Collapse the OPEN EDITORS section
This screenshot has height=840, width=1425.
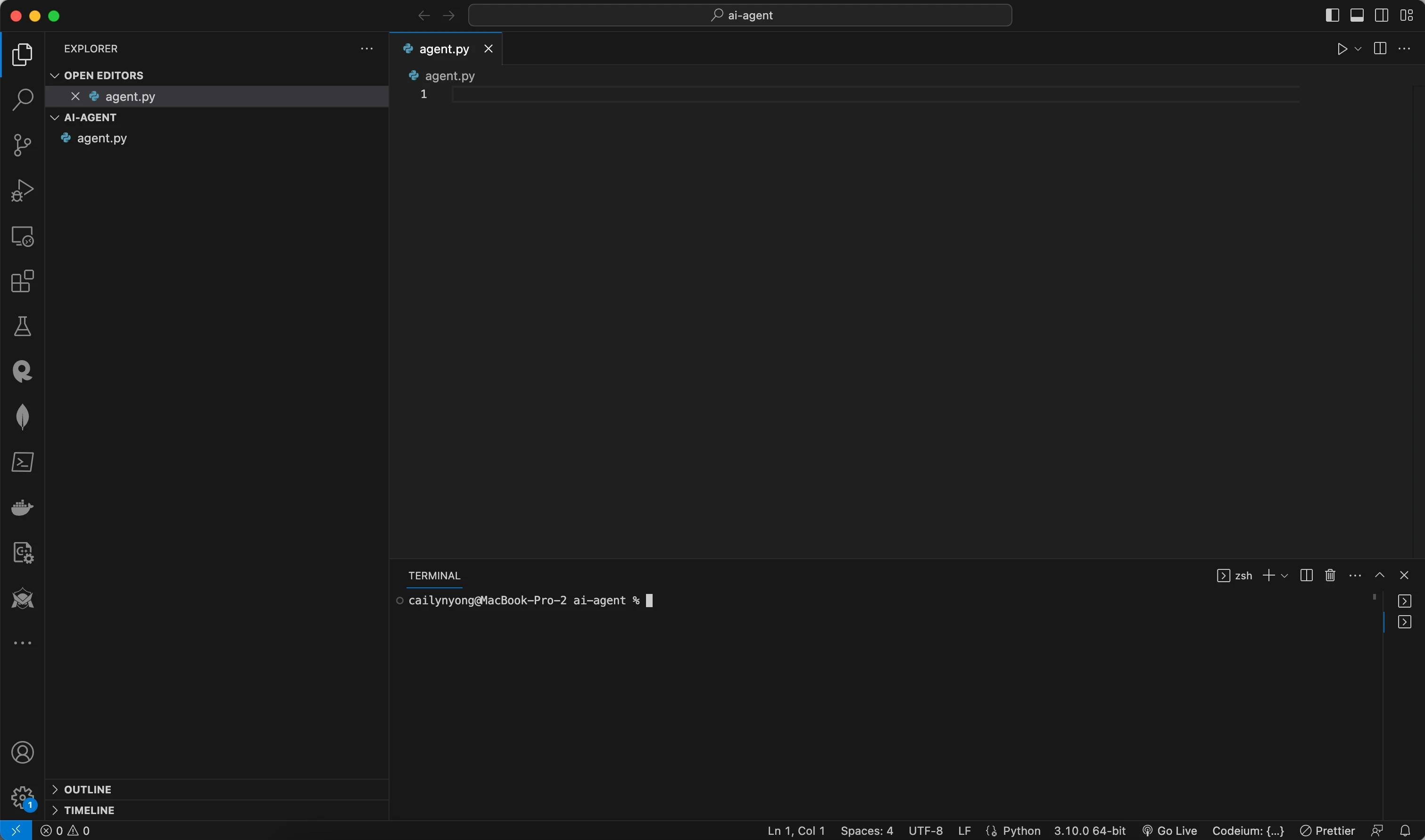tap(103, 75)
